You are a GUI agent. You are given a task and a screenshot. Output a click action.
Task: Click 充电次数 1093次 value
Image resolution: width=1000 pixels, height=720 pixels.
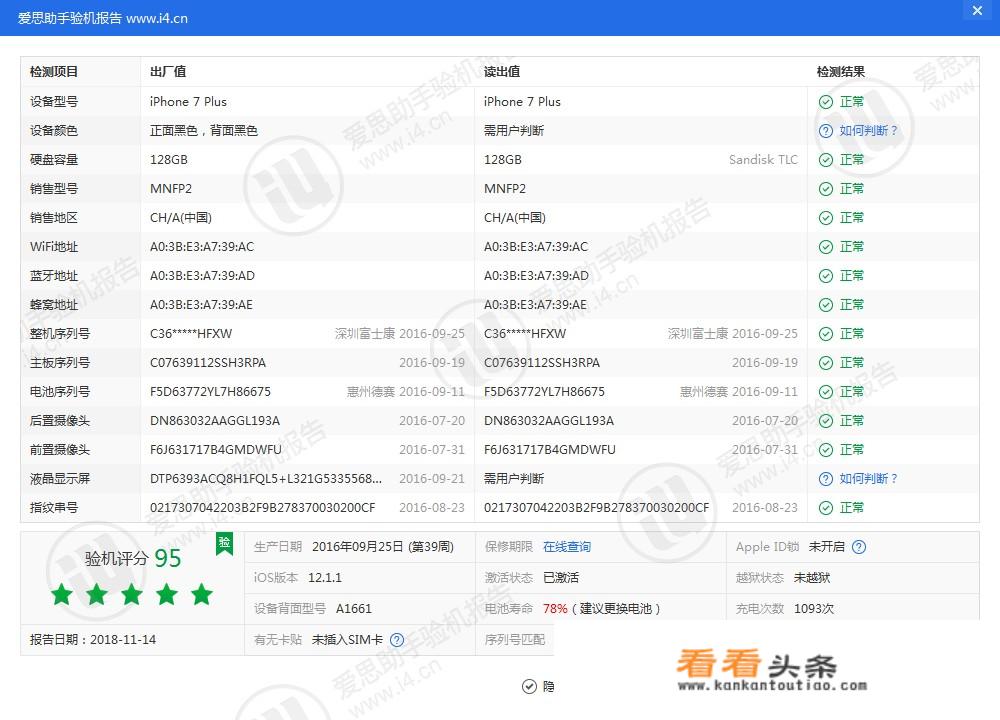pyautogui.click(x=814, y=609)
